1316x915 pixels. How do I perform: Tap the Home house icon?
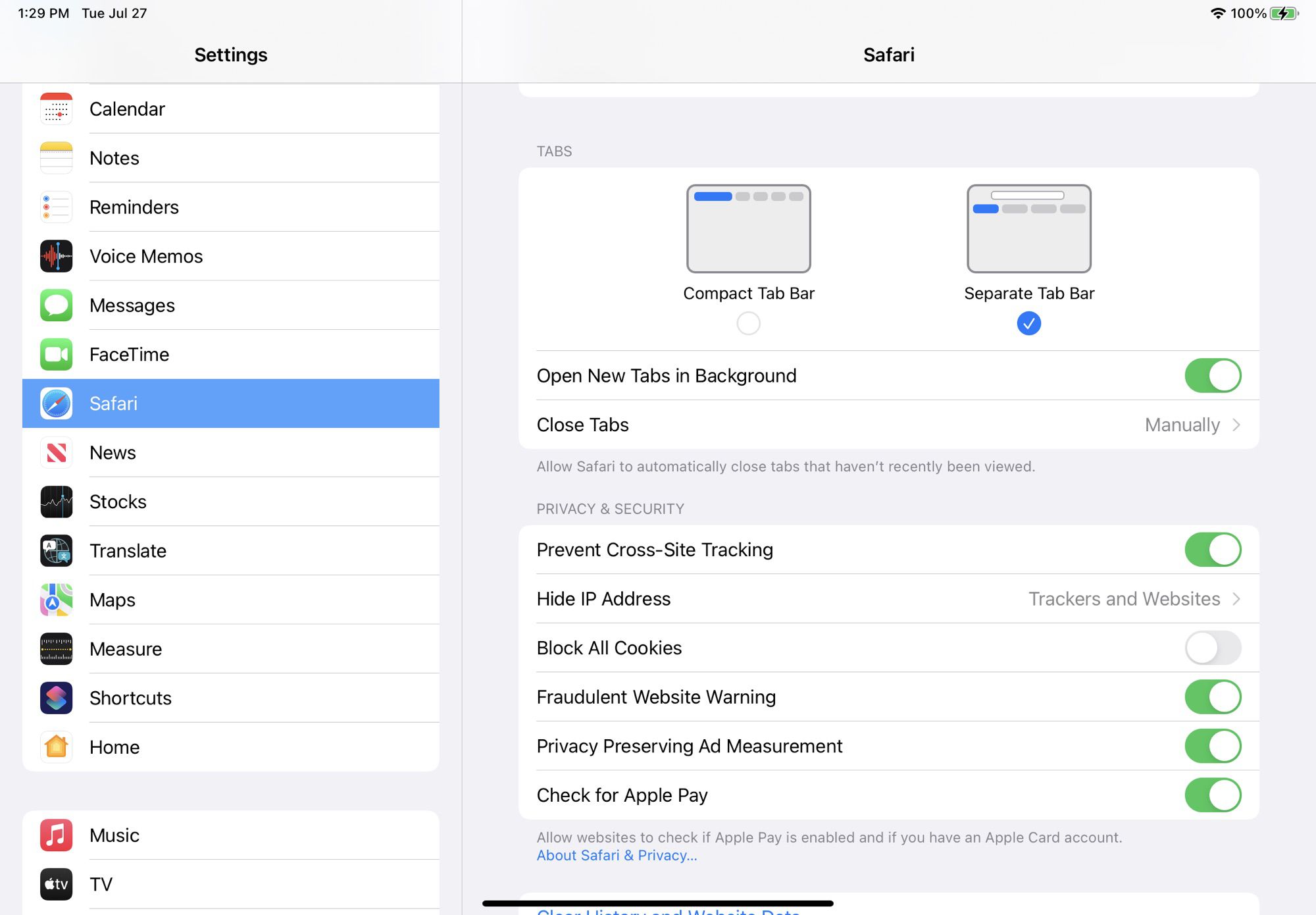[56, 747]
